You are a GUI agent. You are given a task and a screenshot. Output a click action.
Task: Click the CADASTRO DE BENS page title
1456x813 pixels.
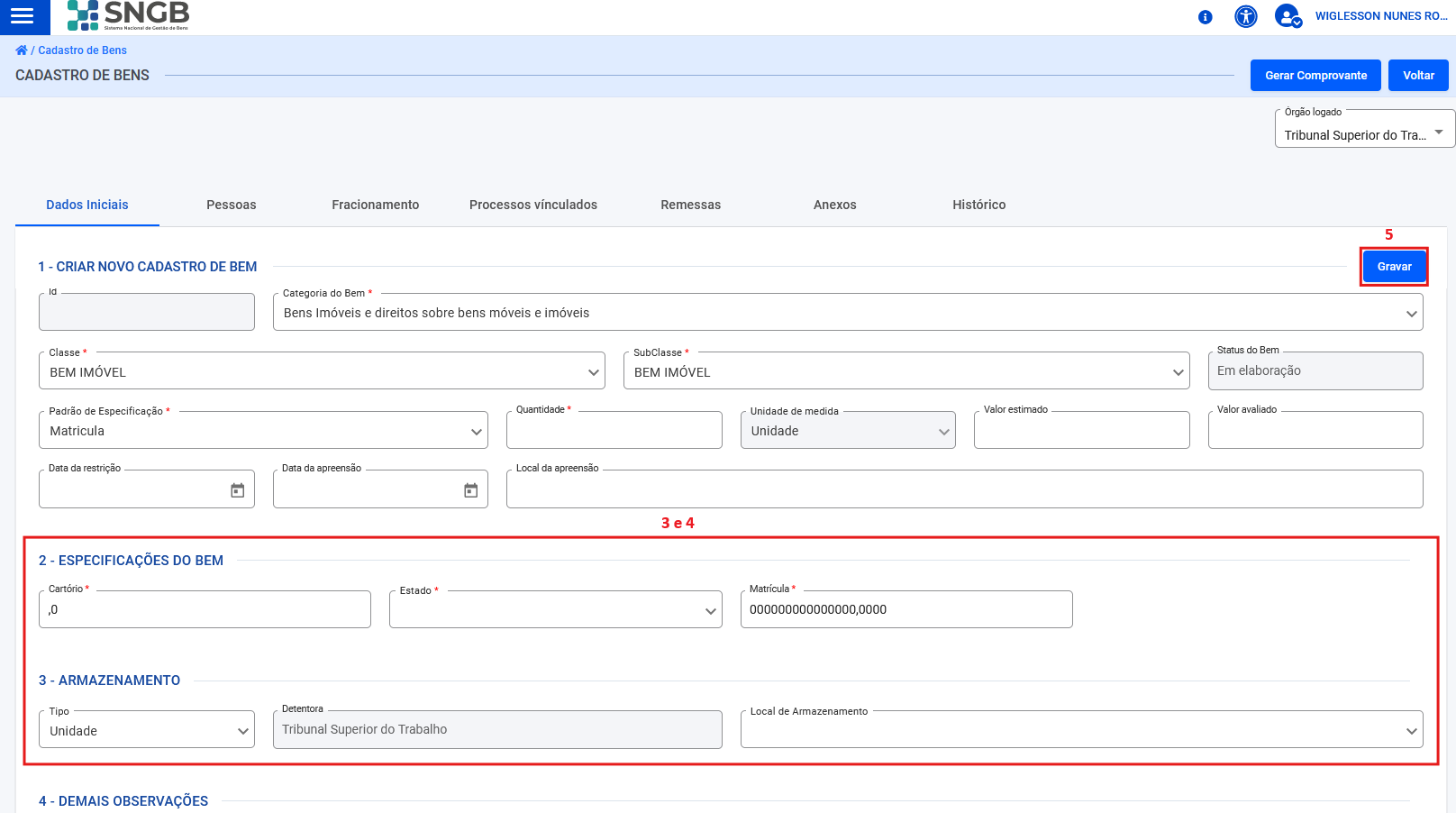point(83,76)
